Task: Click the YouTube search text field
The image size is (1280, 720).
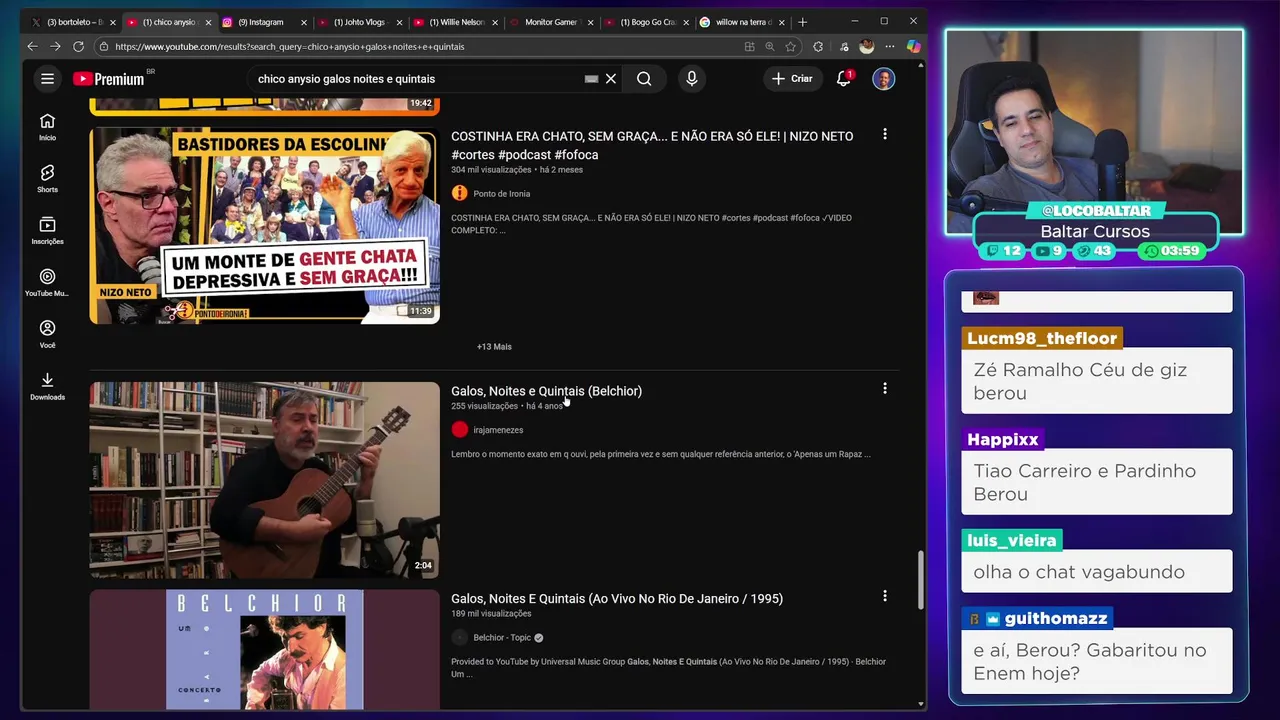Action: click(x=418, y=79)
